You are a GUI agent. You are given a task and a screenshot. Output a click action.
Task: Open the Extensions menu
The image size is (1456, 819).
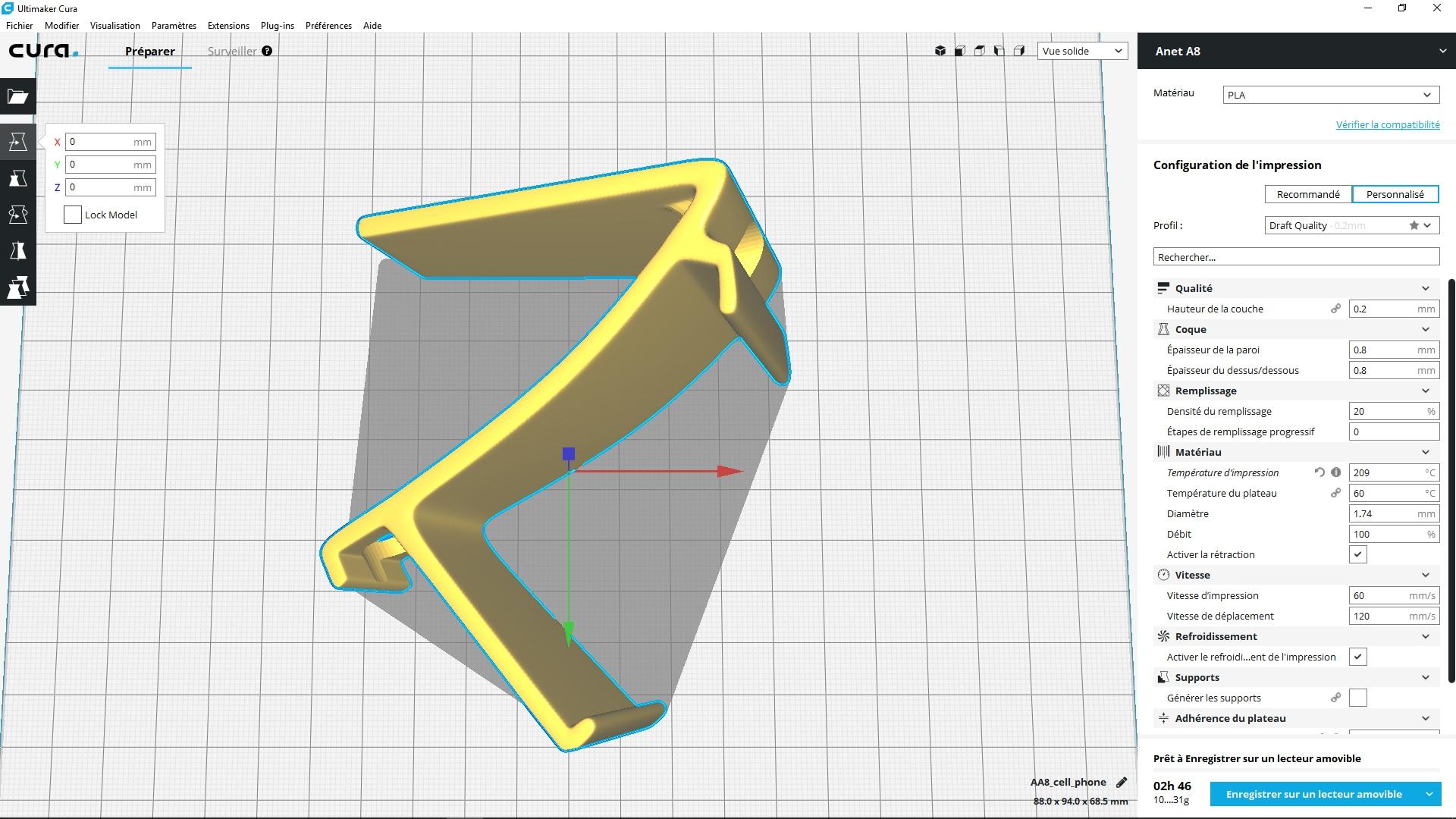[228, 25]
